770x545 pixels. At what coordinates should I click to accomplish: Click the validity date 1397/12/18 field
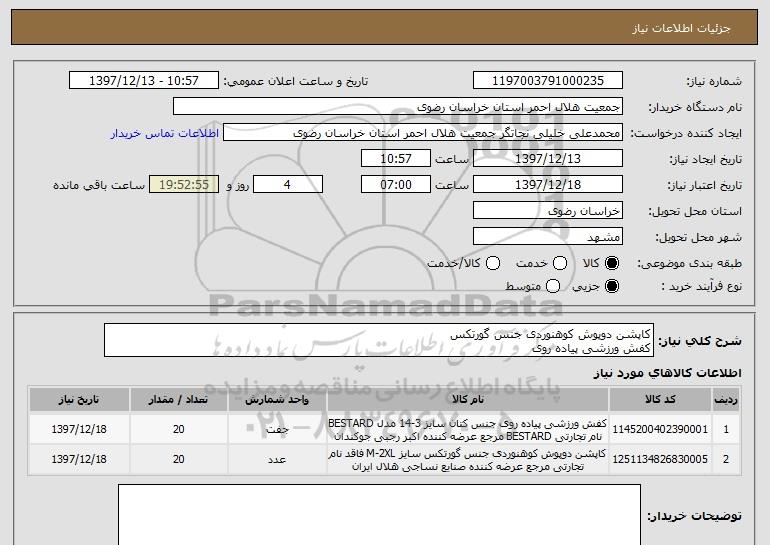pos(548,185)
